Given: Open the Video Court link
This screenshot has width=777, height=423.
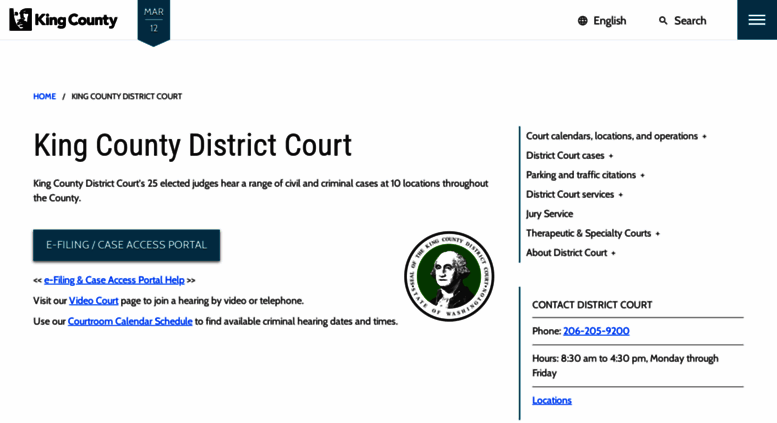Looking at the screenshot, I should pyautogui.click(x=94, y=301).
